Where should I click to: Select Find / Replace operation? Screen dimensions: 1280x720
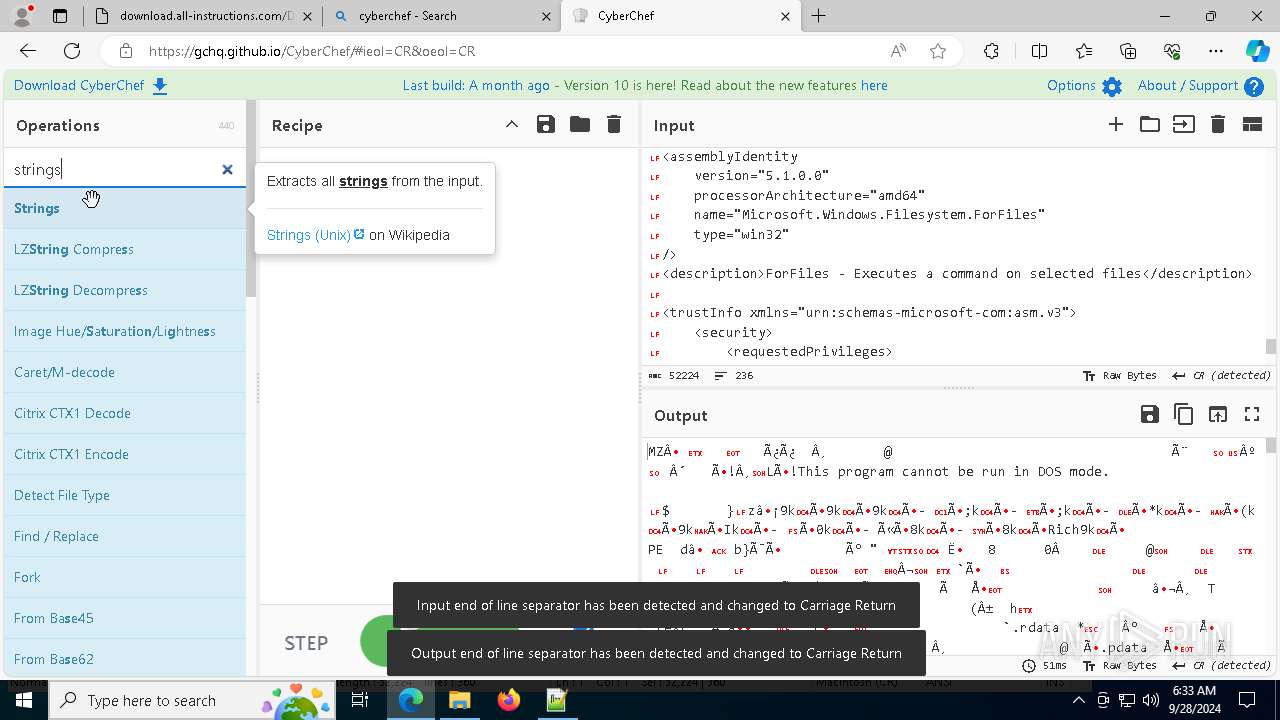coord(125,536)
